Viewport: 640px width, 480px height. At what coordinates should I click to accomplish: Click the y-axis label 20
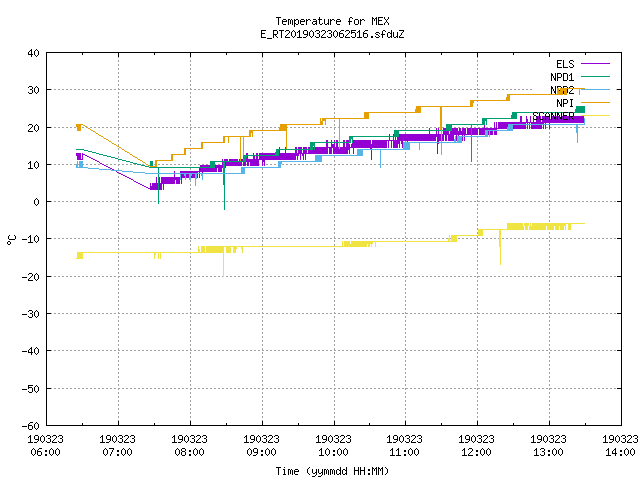click(33, 128)
